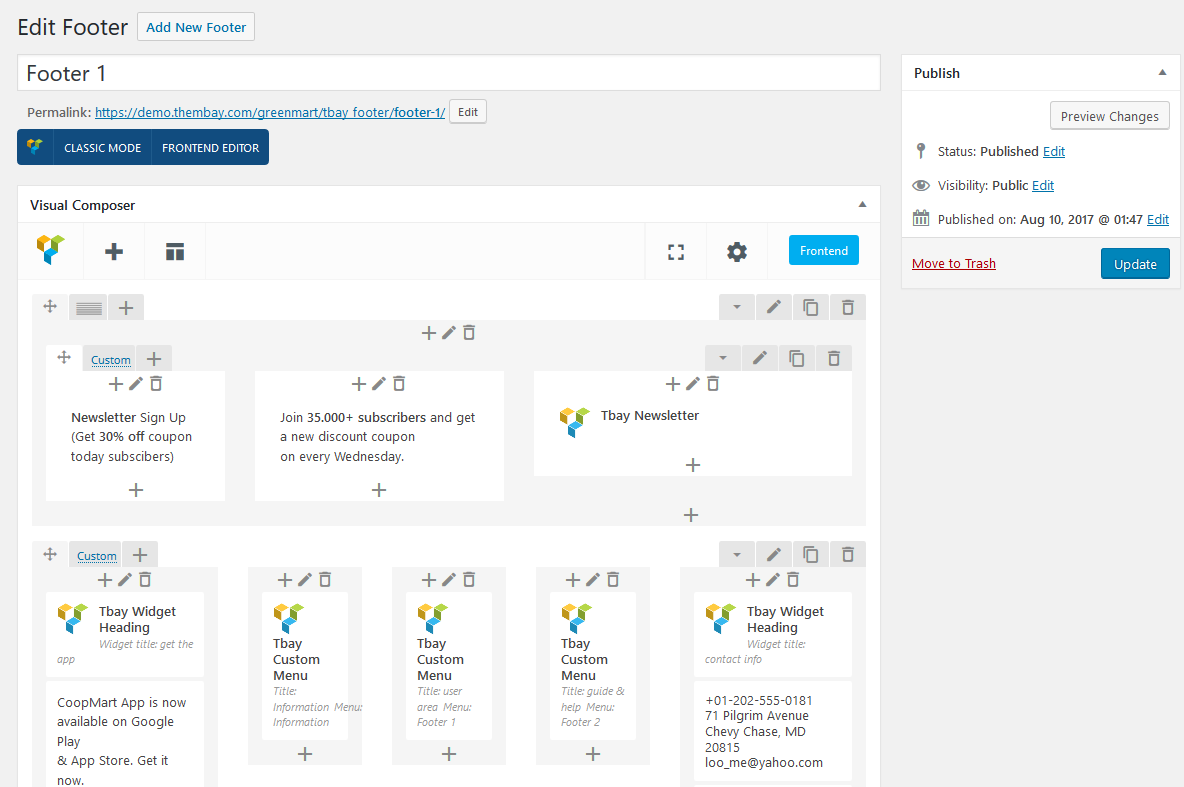The width and height of the screenshot is (1184, 787).
Task: Toggle the second Custom row dropdown arrow
Action: pyautogui.click(x=737, y=554)
